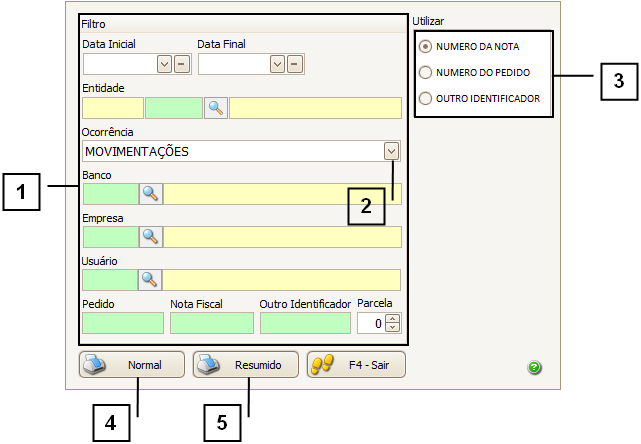The image size is (641, 444).
Task: Clear Data Final with minus button
Action: coord(294,65)
